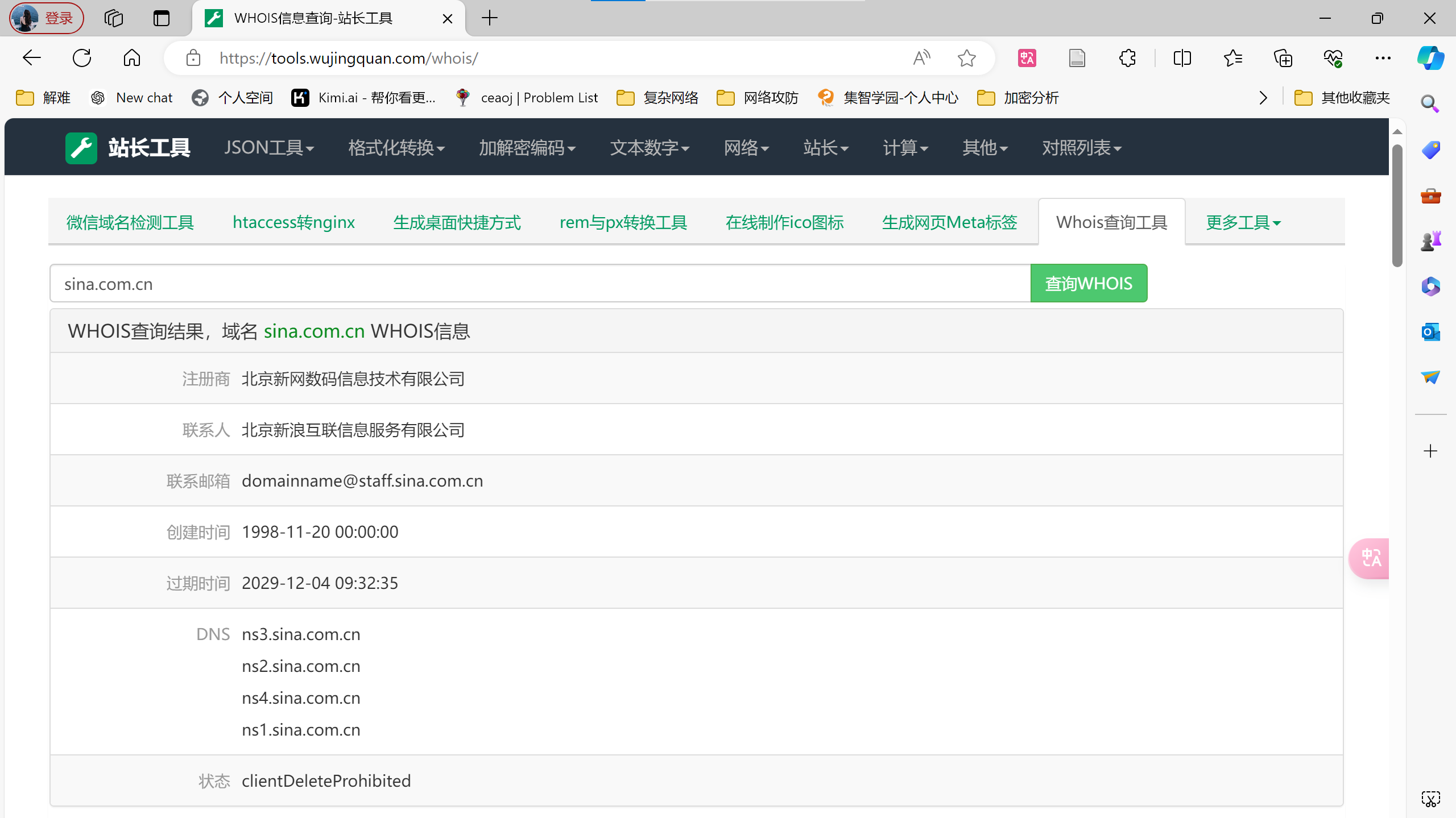Add page to favorites star icon
Screen dimensions: 1456x818
coord(966,58)
